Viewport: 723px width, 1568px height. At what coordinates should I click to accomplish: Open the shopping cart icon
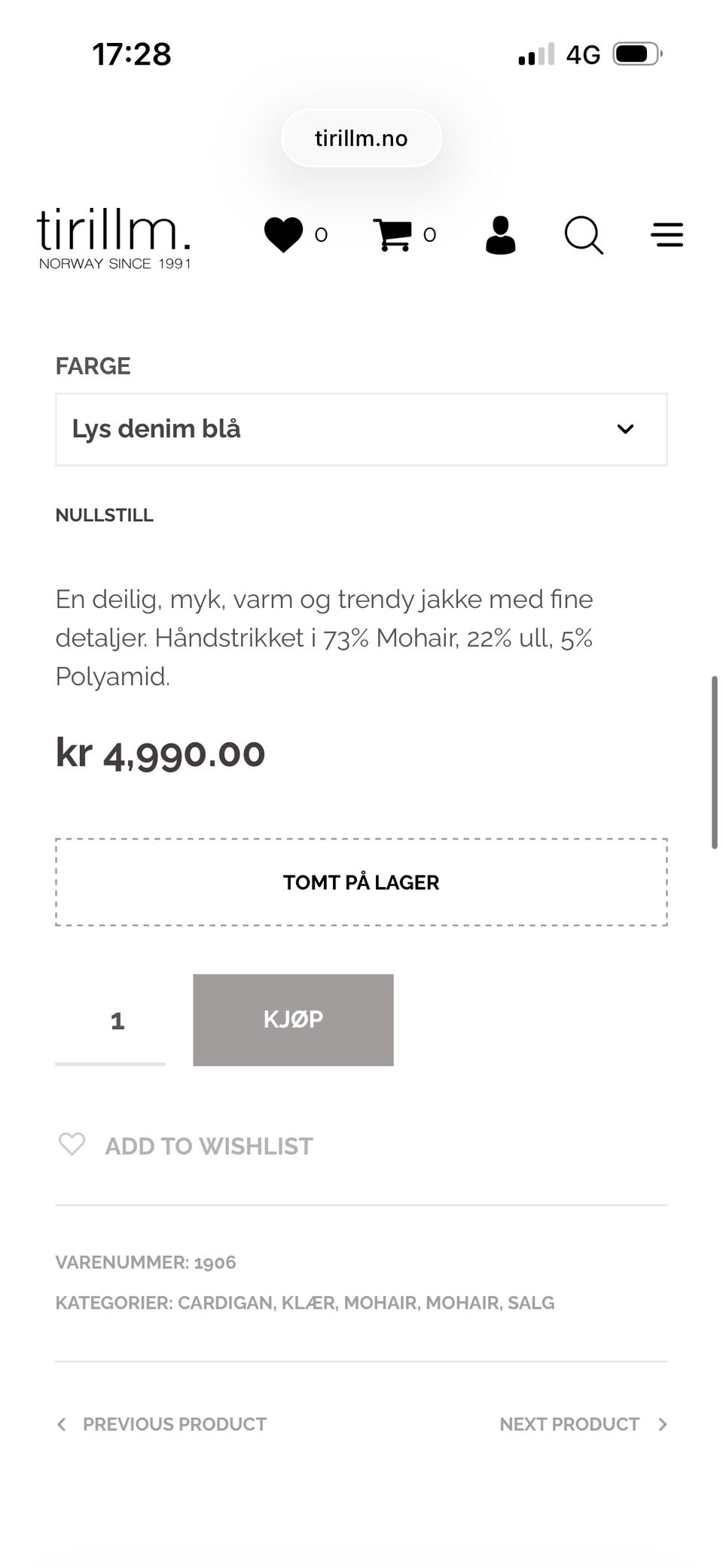coord(392,234)
